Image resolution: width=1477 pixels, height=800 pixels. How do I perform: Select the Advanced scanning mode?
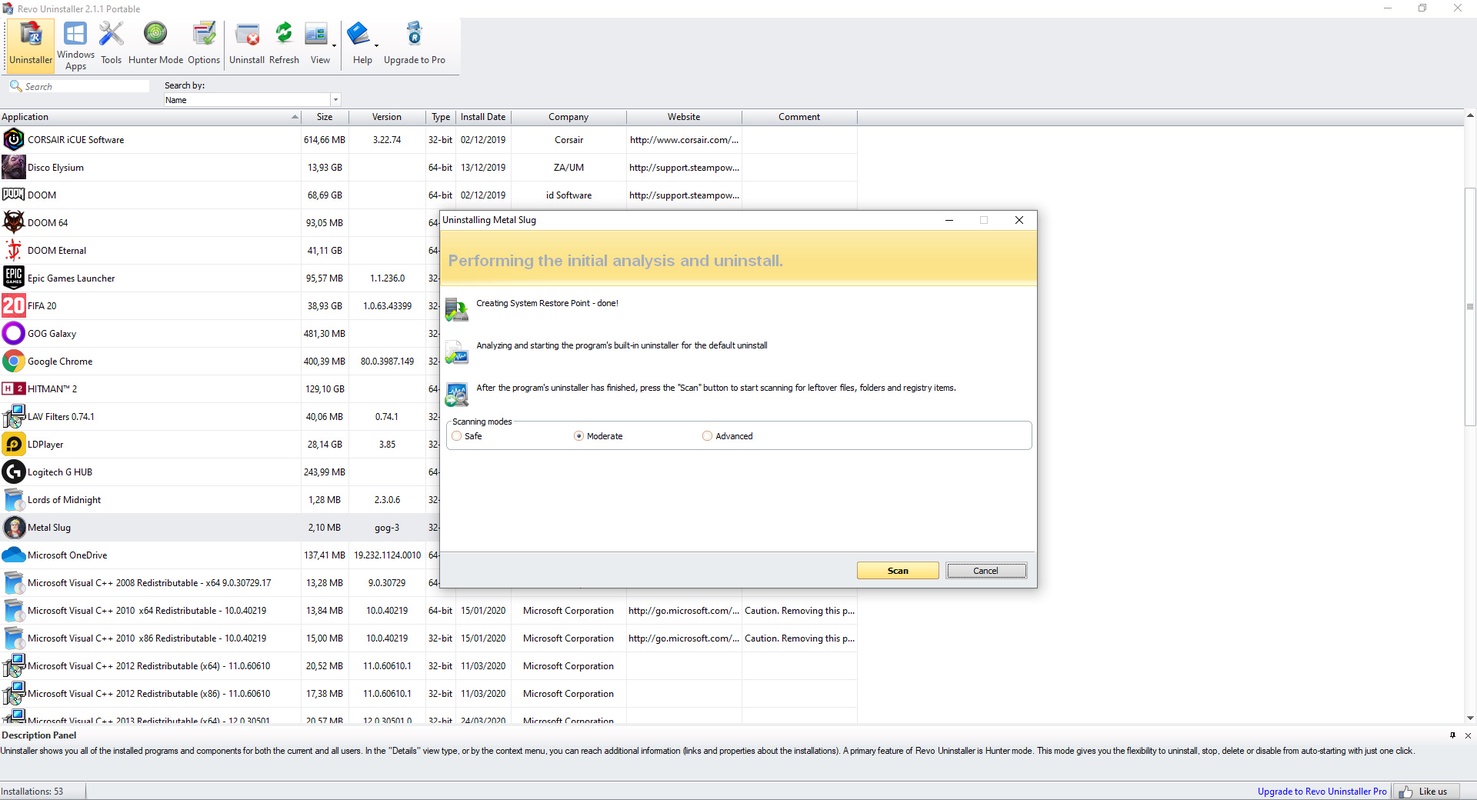[707, 436]
